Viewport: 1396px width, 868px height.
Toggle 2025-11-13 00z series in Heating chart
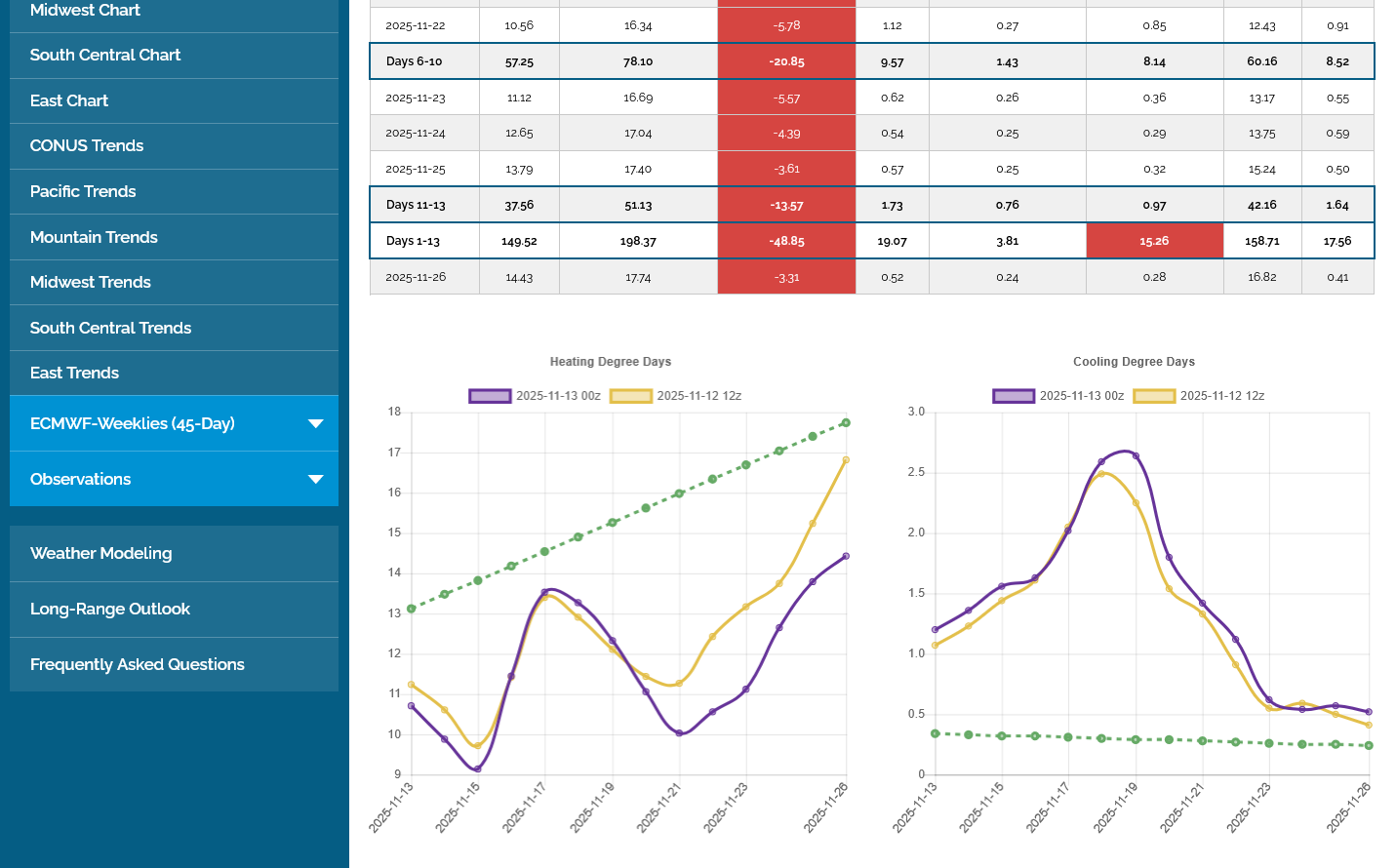(x=536, y=396)
